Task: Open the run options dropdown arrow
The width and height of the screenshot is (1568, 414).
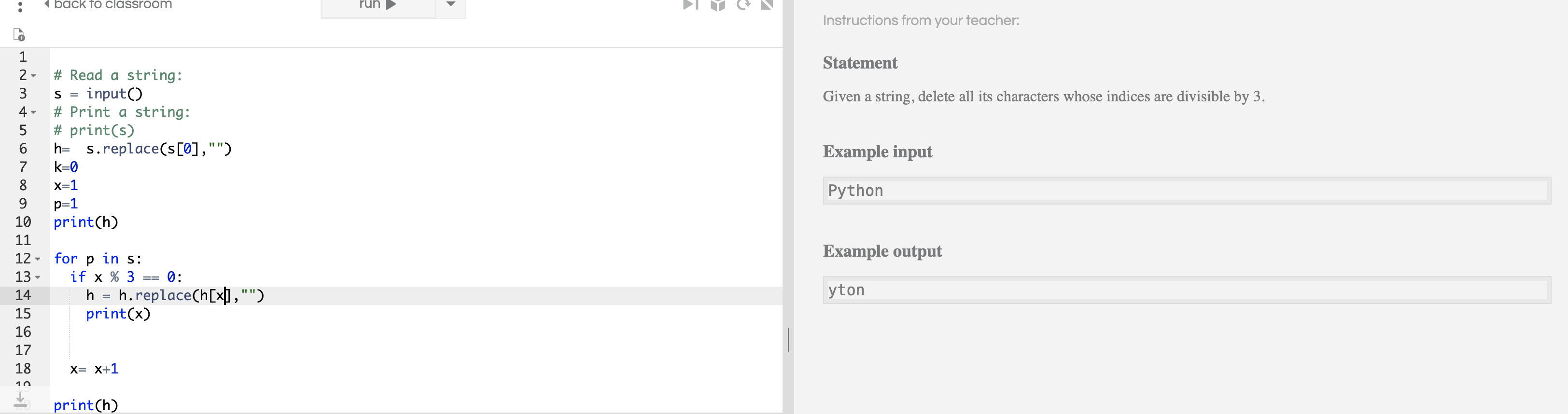Action: (450, 5)
